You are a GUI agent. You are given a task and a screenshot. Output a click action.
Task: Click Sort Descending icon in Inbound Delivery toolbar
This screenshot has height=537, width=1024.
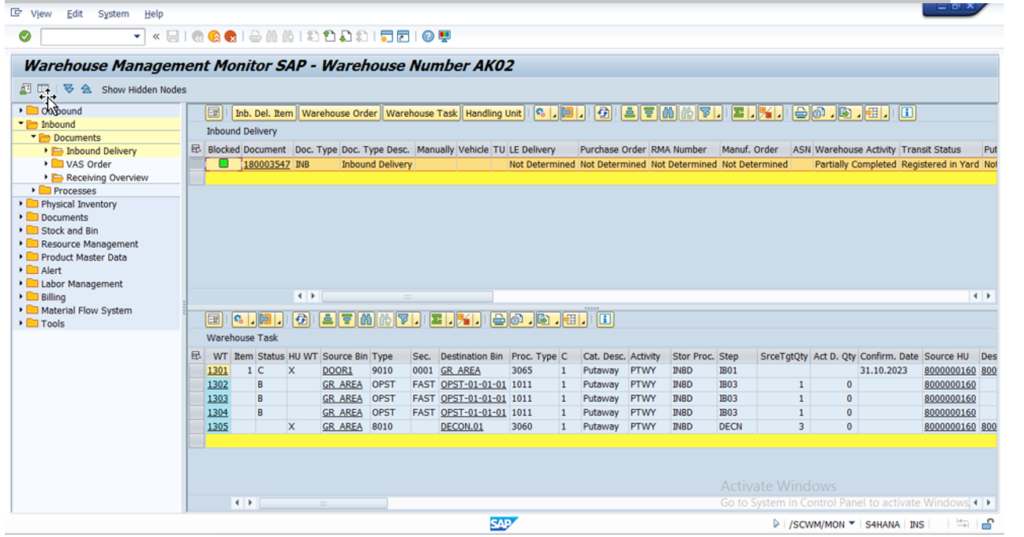click(648, 113)
